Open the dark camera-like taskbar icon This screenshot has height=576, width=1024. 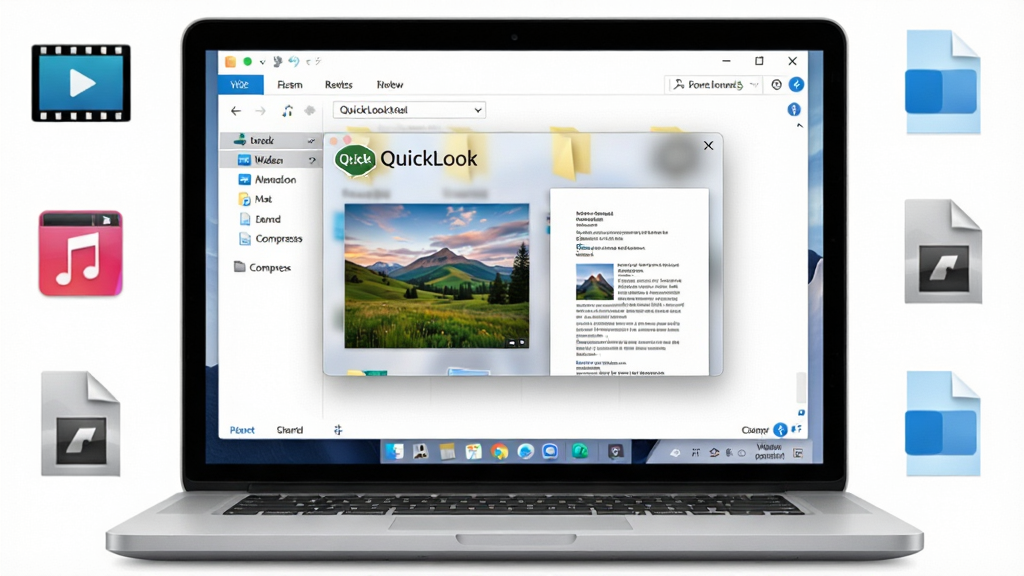point(615,452)
